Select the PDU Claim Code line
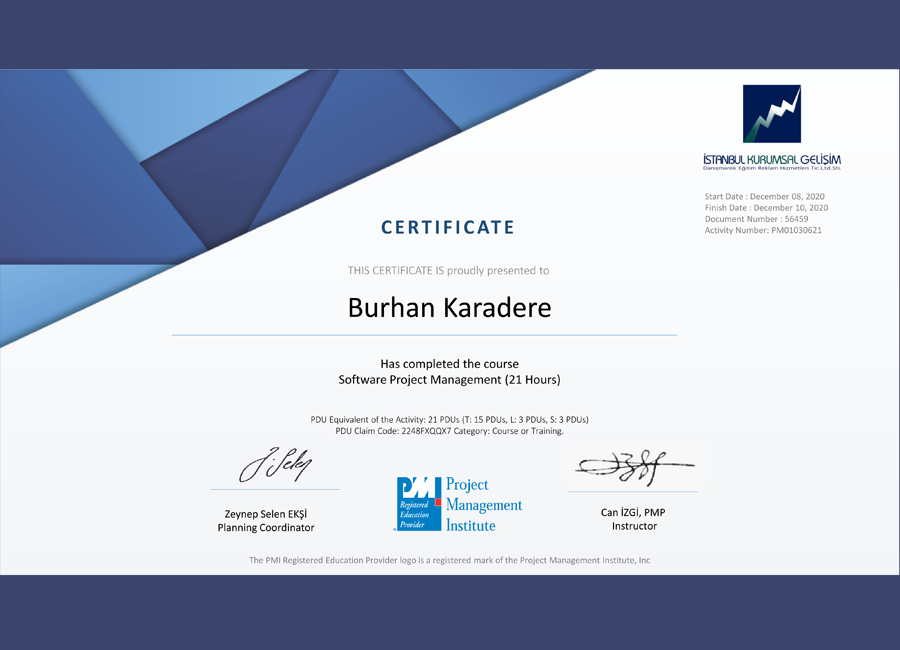Image resolution: width=900 pixels, height=650 pixels. (x=449, y=431)
